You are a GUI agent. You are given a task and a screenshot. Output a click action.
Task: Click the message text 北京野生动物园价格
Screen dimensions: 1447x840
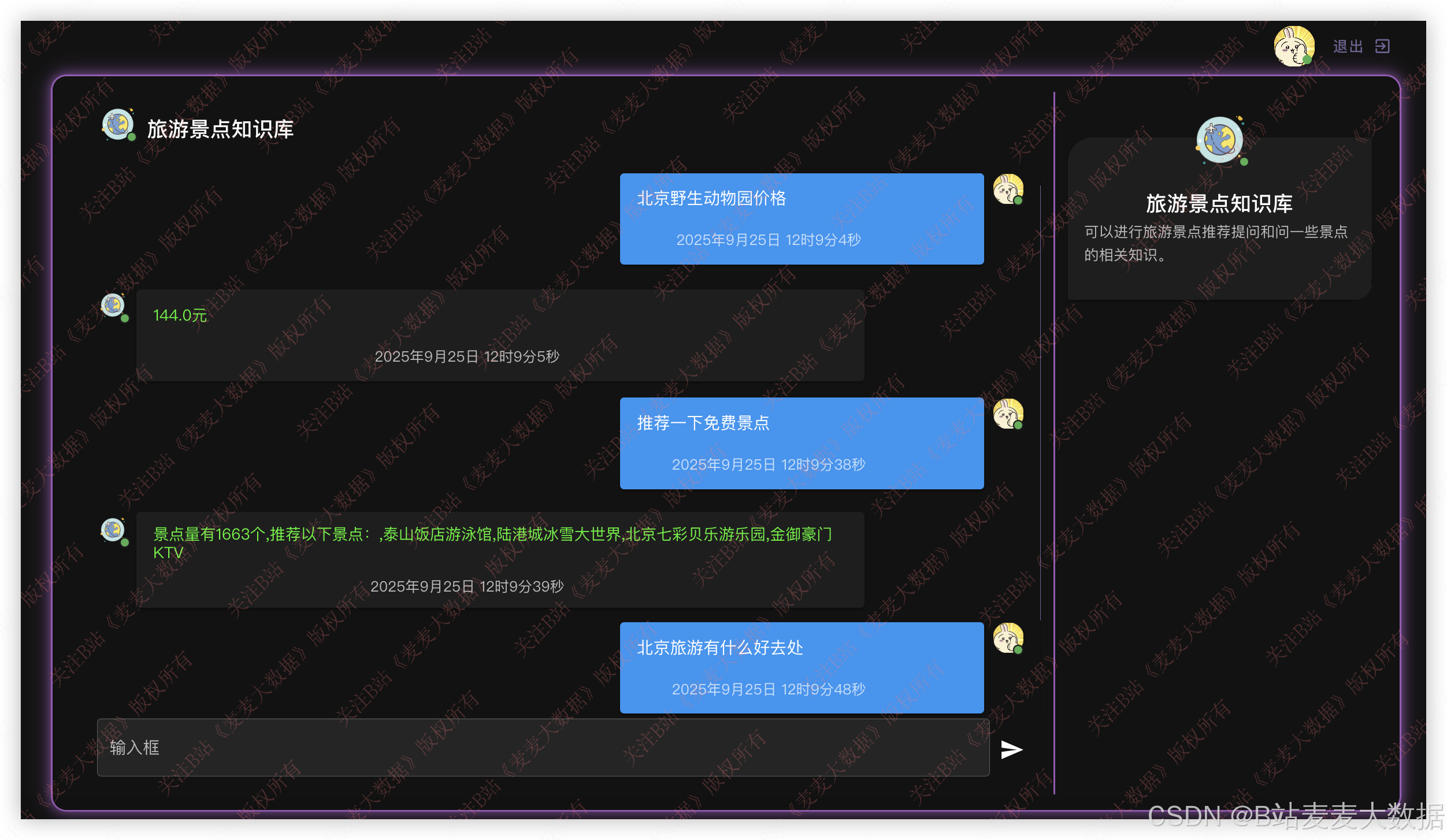(x=711, y=198)
